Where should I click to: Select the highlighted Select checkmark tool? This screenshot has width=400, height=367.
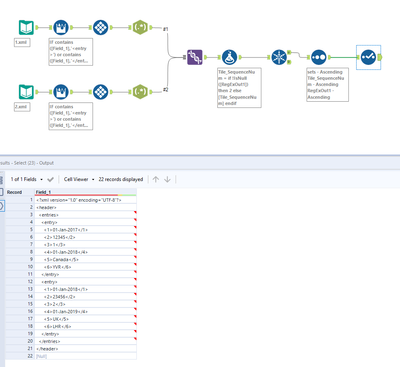[368, 57]
